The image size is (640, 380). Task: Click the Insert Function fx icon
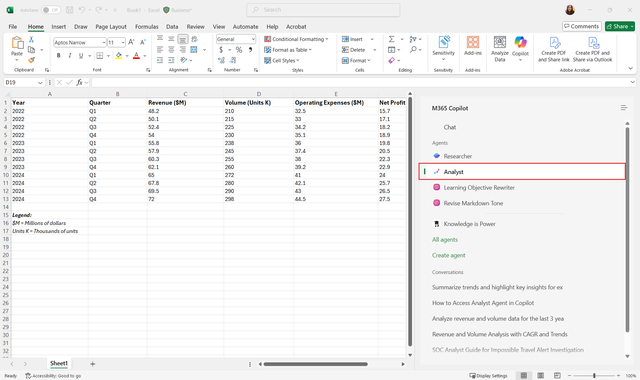pos(79,82)
